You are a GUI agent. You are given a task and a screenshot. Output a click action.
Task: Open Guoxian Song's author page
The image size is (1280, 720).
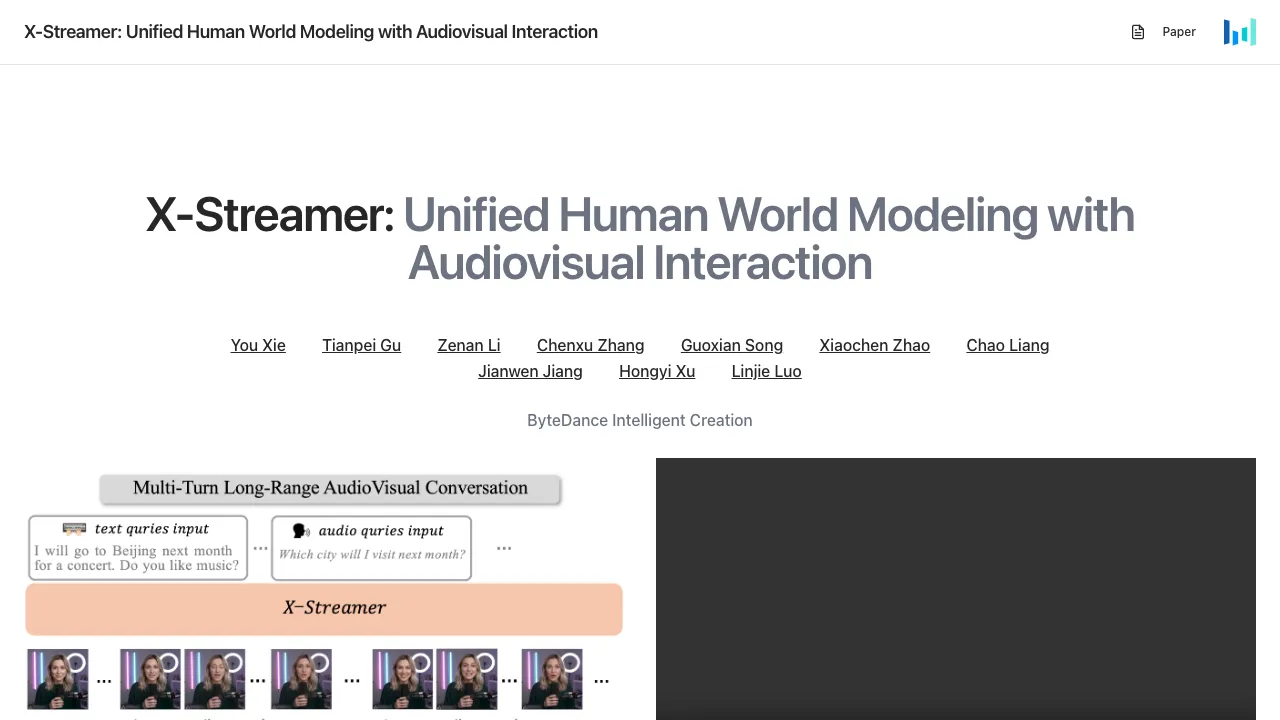731,345
